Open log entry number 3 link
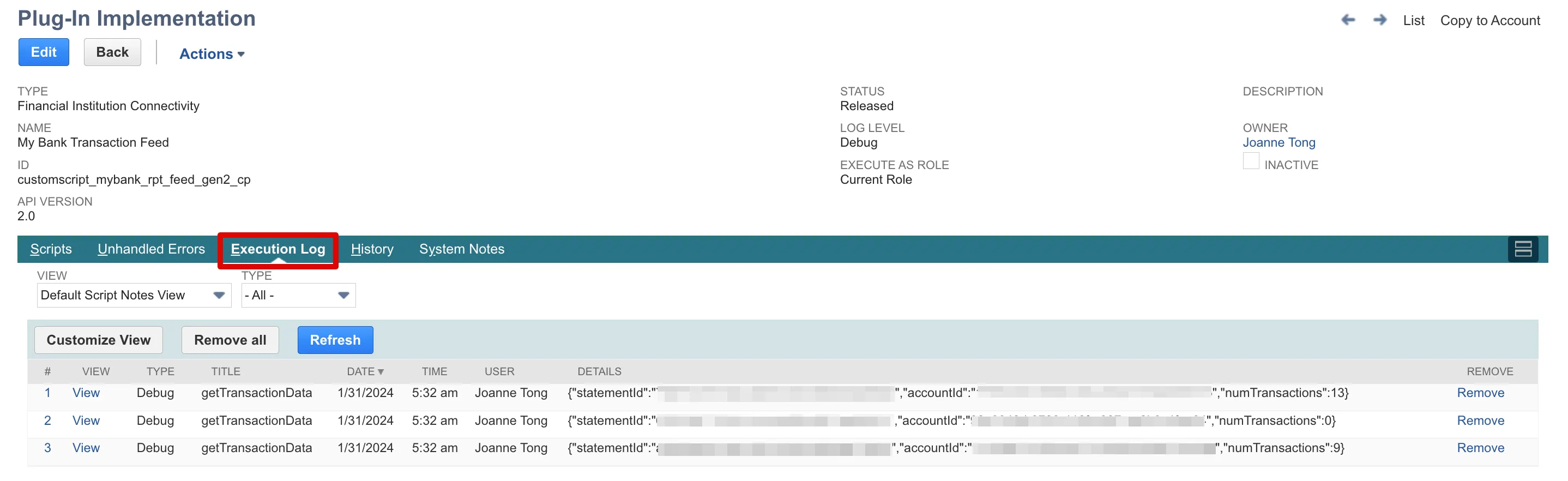Image resolution: width=1568 pixels, height=481 pixels. tap(47, 448)
